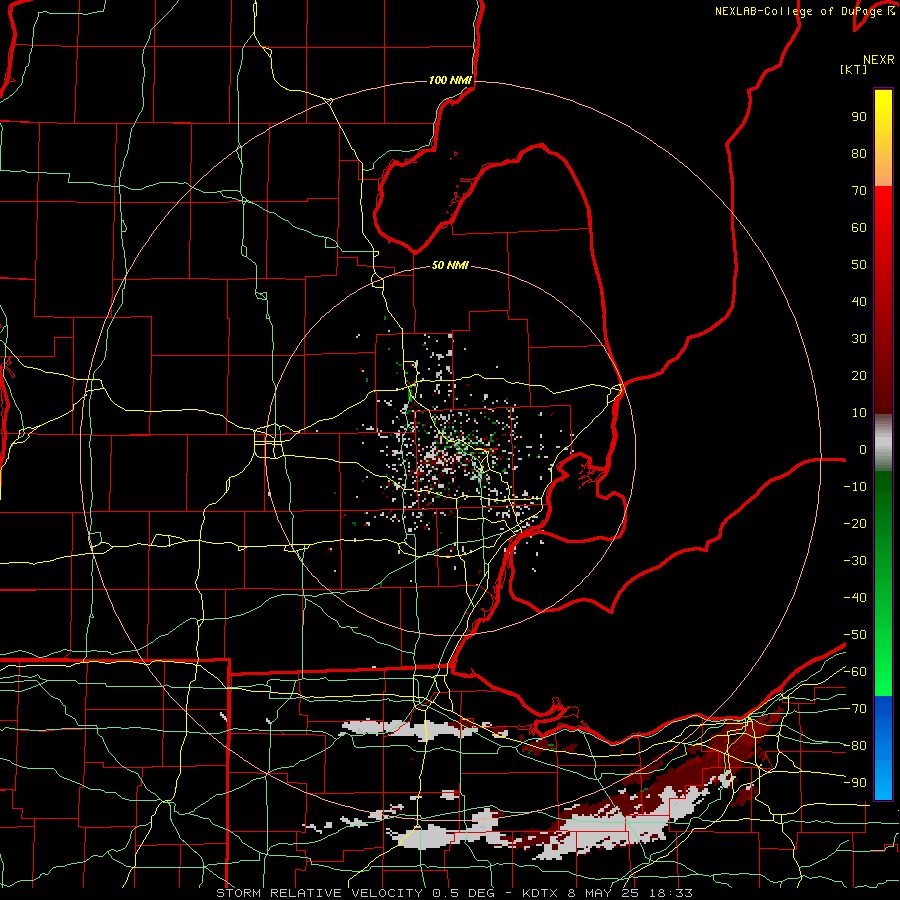The image size is (900, 900).
Task: Click the -20 value on the velocity scale
Action: (x=855, y=523)
